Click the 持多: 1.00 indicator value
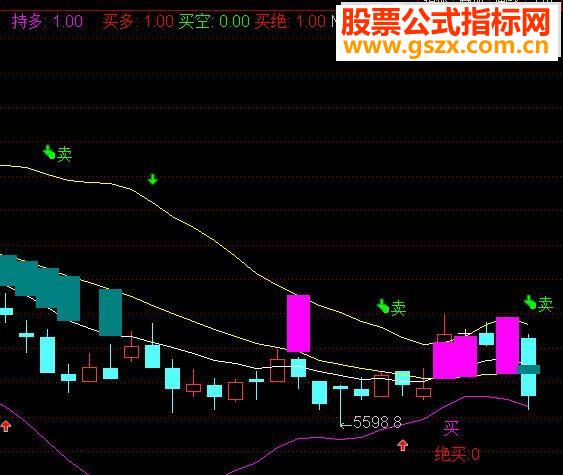The image size is (563, 475). coord(47,21)
